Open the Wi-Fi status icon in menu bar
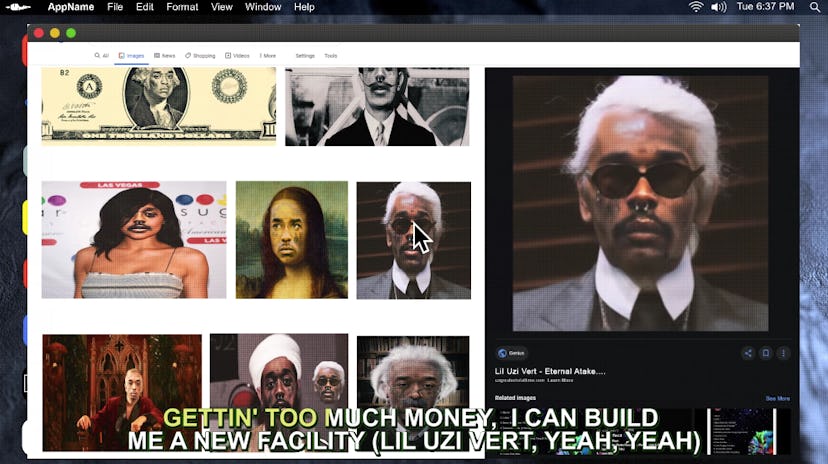 coord(696,7)
